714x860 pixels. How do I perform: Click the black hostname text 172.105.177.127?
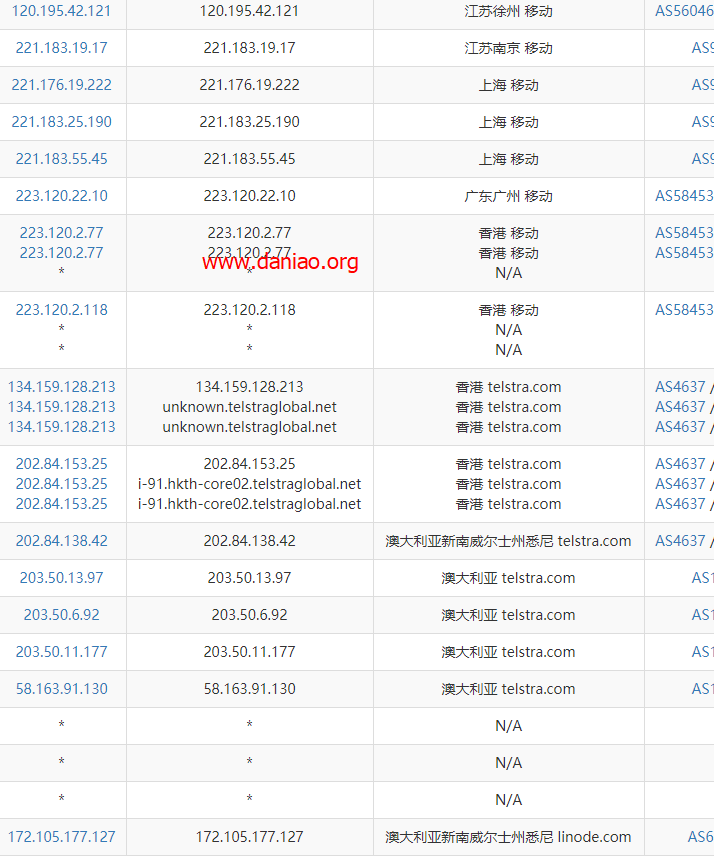pyautogui.click(x=250, y=836)
